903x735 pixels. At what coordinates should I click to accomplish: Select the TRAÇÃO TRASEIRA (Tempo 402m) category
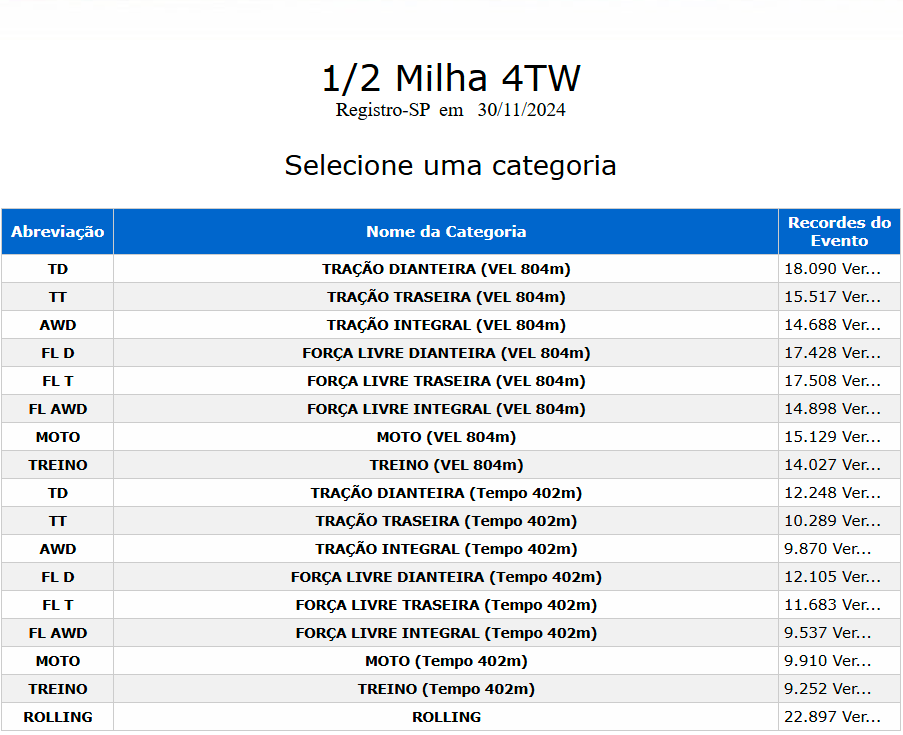(x=445, y=520)
